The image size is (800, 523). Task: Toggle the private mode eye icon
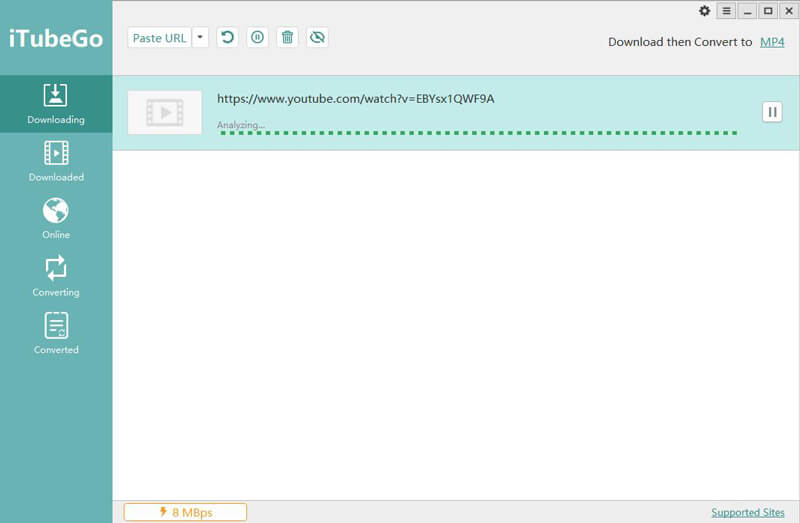click(x=317, y=37)
